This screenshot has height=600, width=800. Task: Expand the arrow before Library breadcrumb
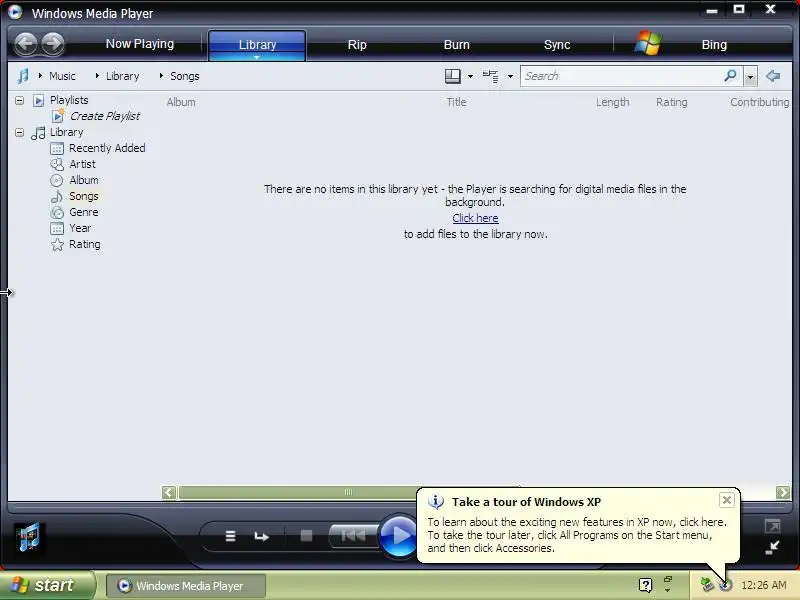[96, 76]
